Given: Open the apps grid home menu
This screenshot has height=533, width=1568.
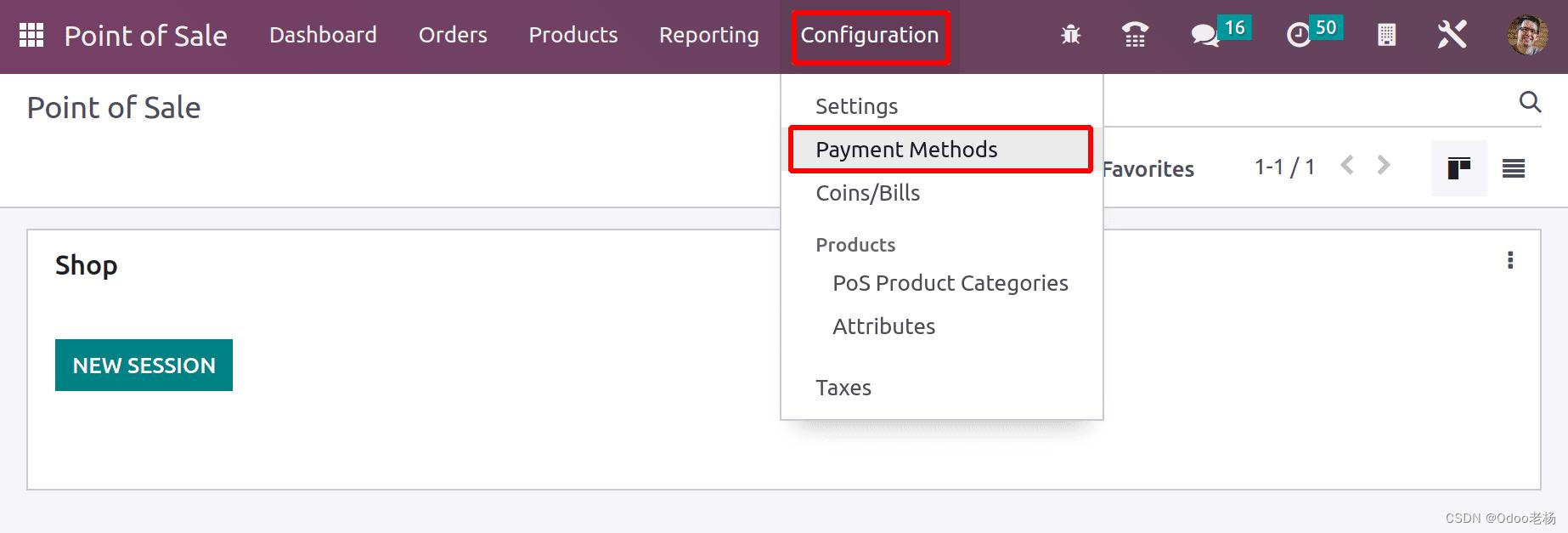Looking at the screenshot, I should (x=31, y=35).
